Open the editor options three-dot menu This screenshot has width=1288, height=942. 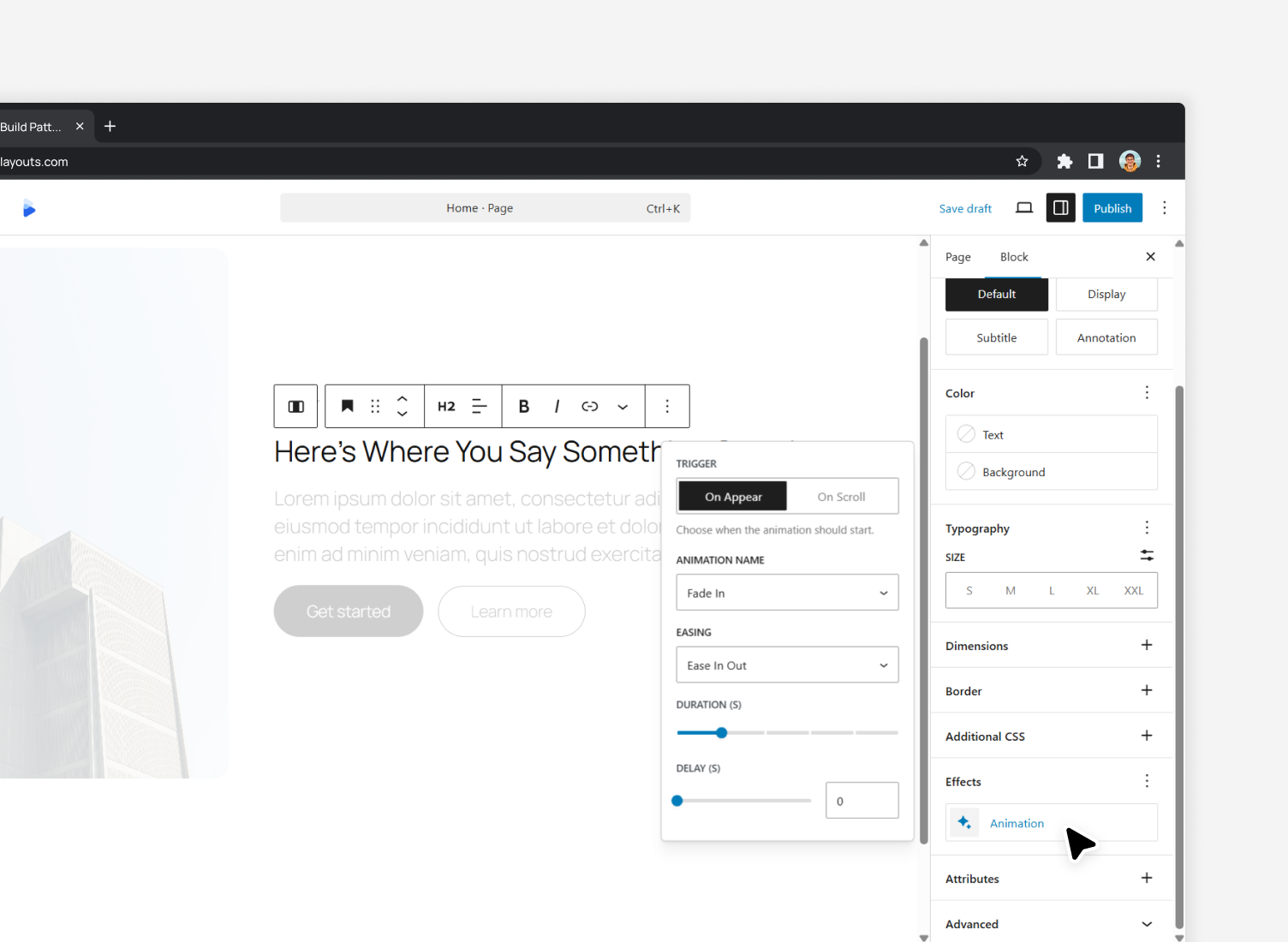[1164, 208]
